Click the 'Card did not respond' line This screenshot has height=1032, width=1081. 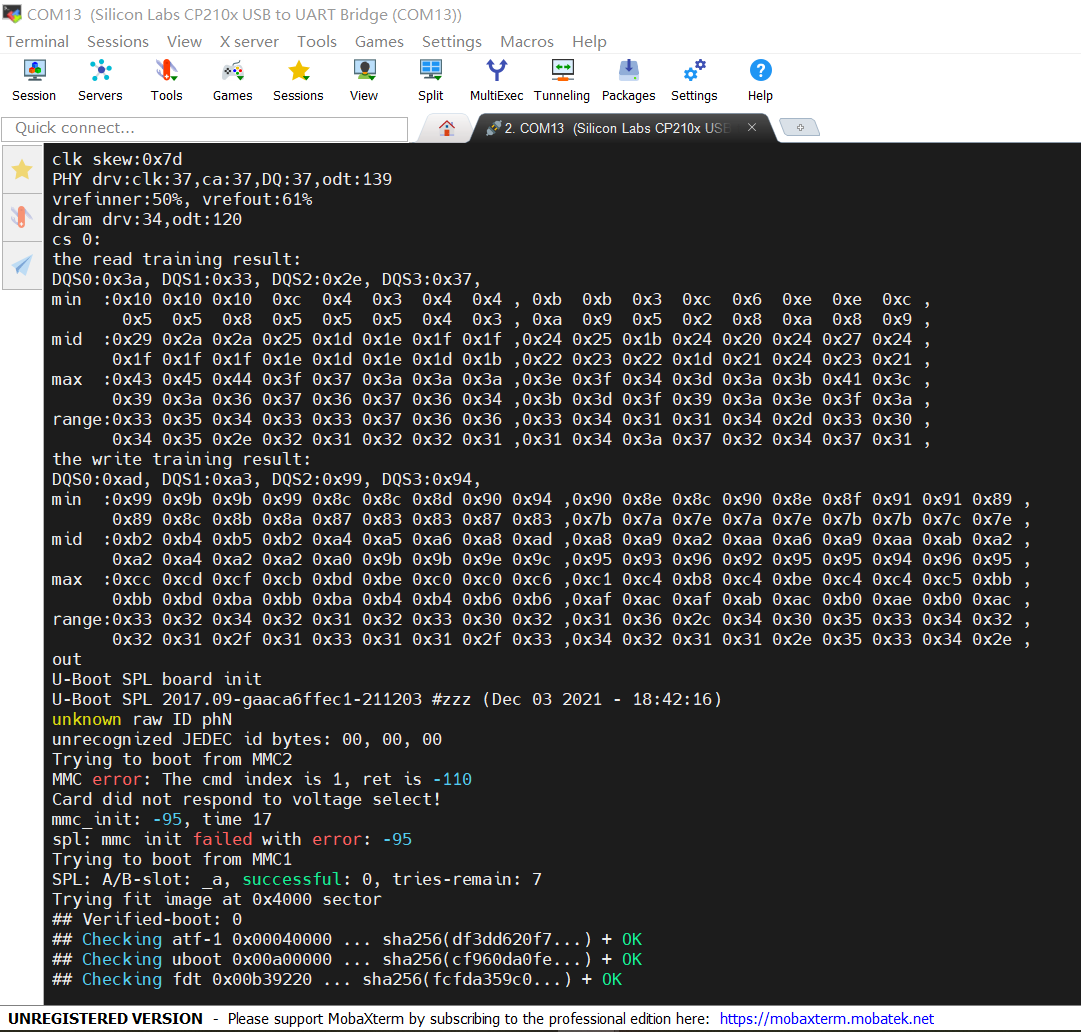coord(246,799)
